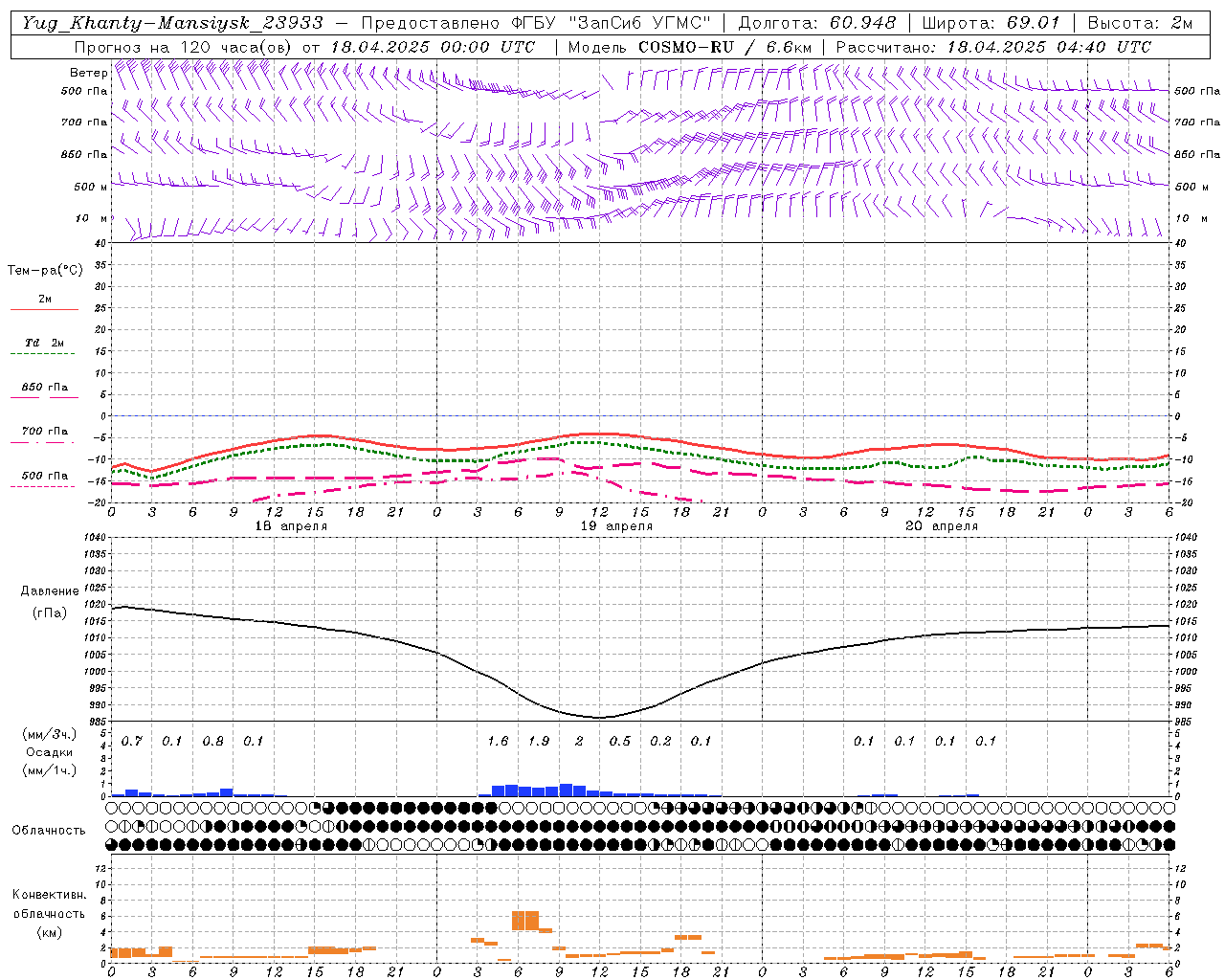1225x980 pixels.
Task: Click the Прогноз на 120 часа(ов) text
Action: [184, 47]
